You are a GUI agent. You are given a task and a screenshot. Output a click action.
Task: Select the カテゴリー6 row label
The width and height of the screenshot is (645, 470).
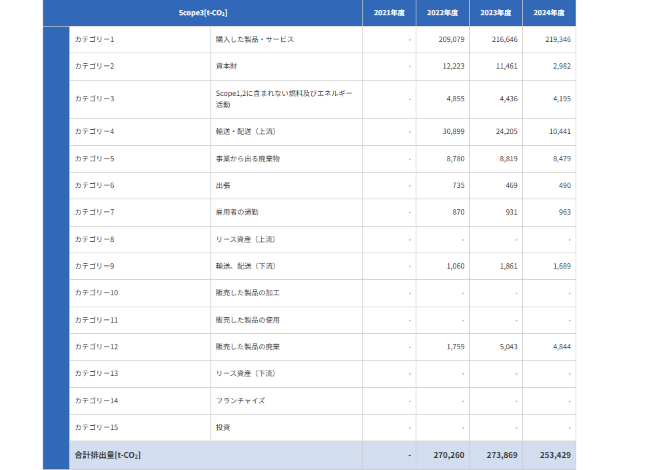tap(95, 185)
